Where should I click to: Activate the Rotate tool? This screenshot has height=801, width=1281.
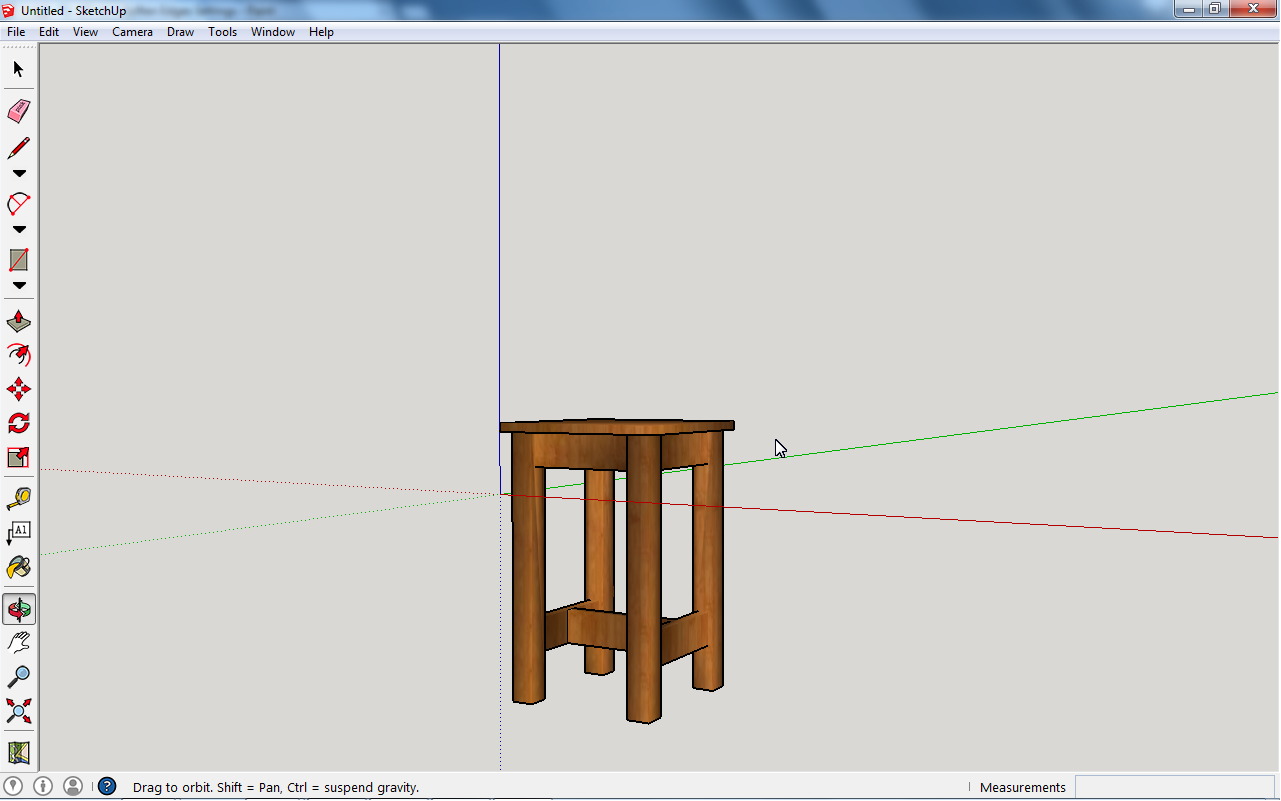coord(18,422)
